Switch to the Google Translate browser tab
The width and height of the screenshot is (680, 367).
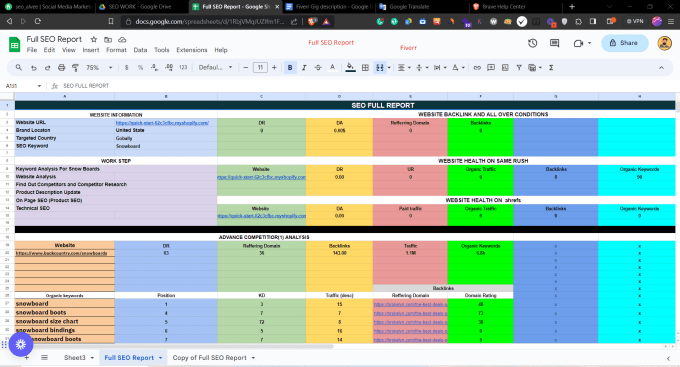point(409,7)
